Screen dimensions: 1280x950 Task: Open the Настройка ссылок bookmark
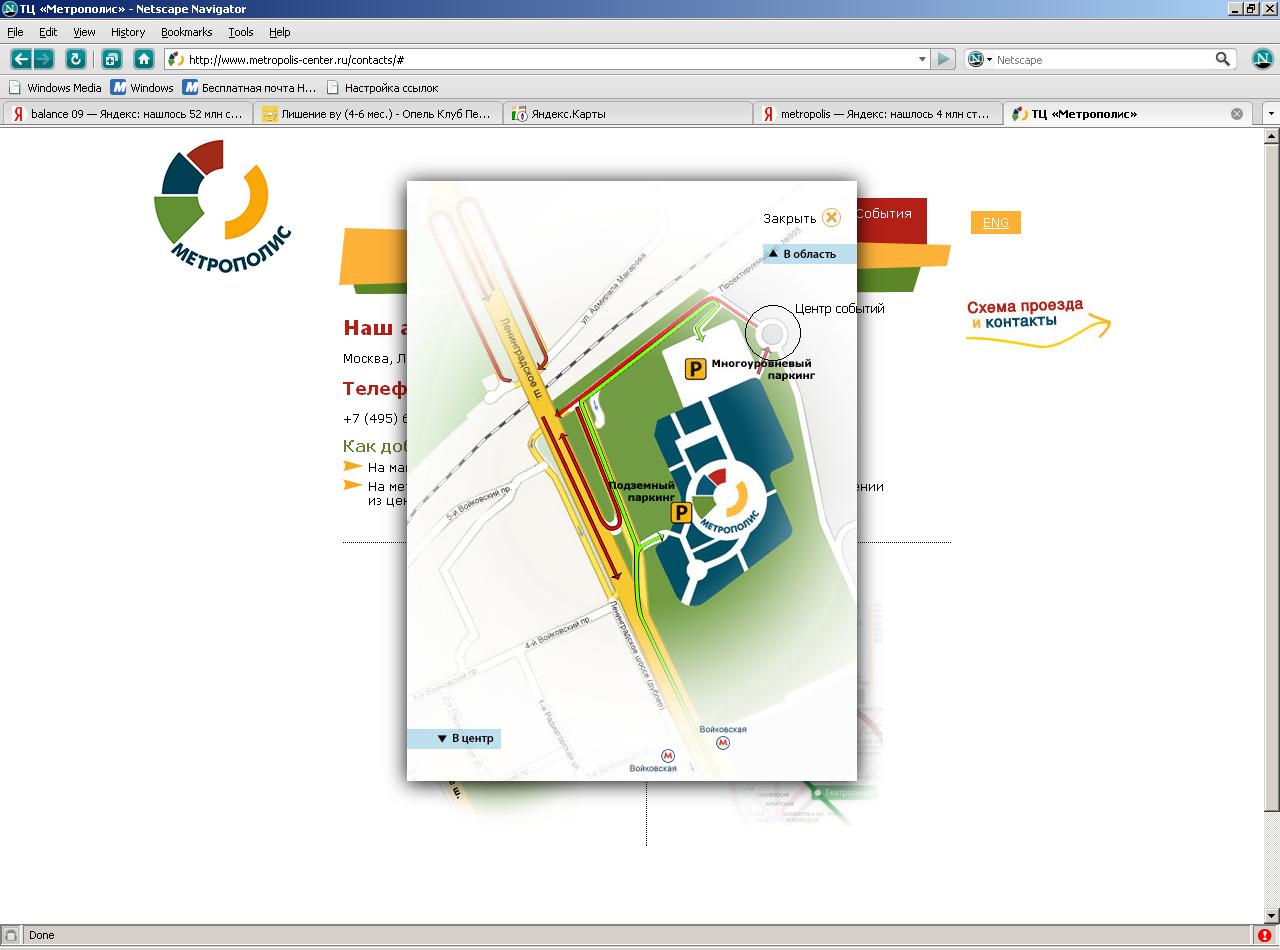pyautogui.click(x=383, y=88)
